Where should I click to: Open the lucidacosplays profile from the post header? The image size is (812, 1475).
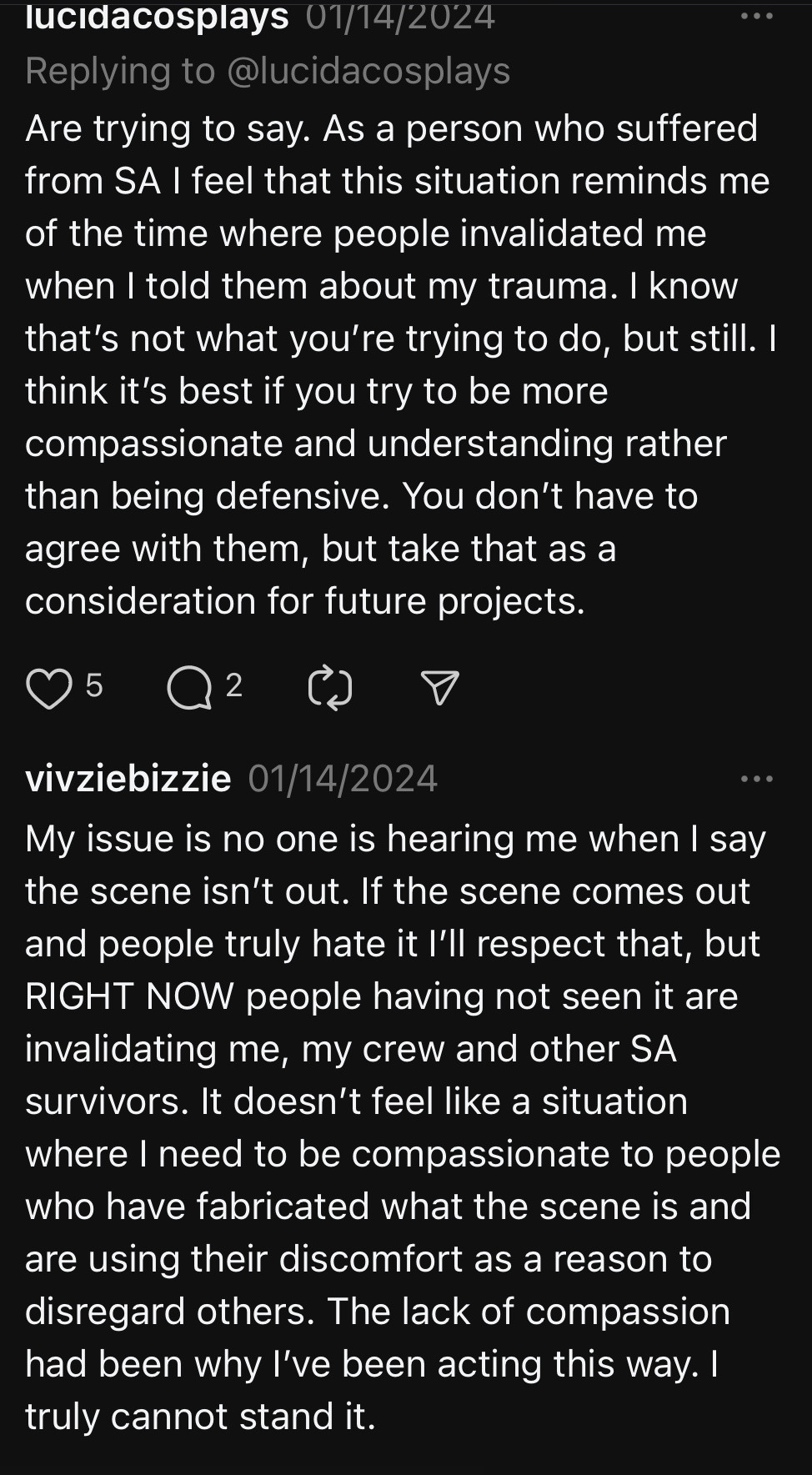point(157,17)
